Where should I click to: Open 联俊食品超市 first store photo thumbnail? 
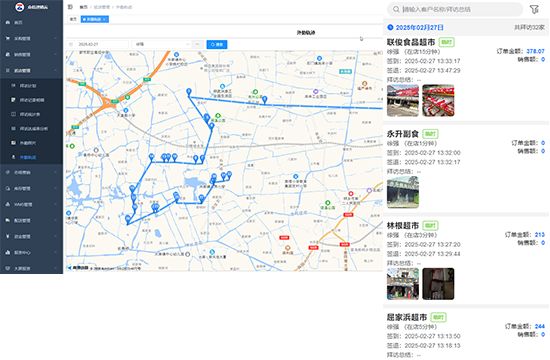[403, 101]
